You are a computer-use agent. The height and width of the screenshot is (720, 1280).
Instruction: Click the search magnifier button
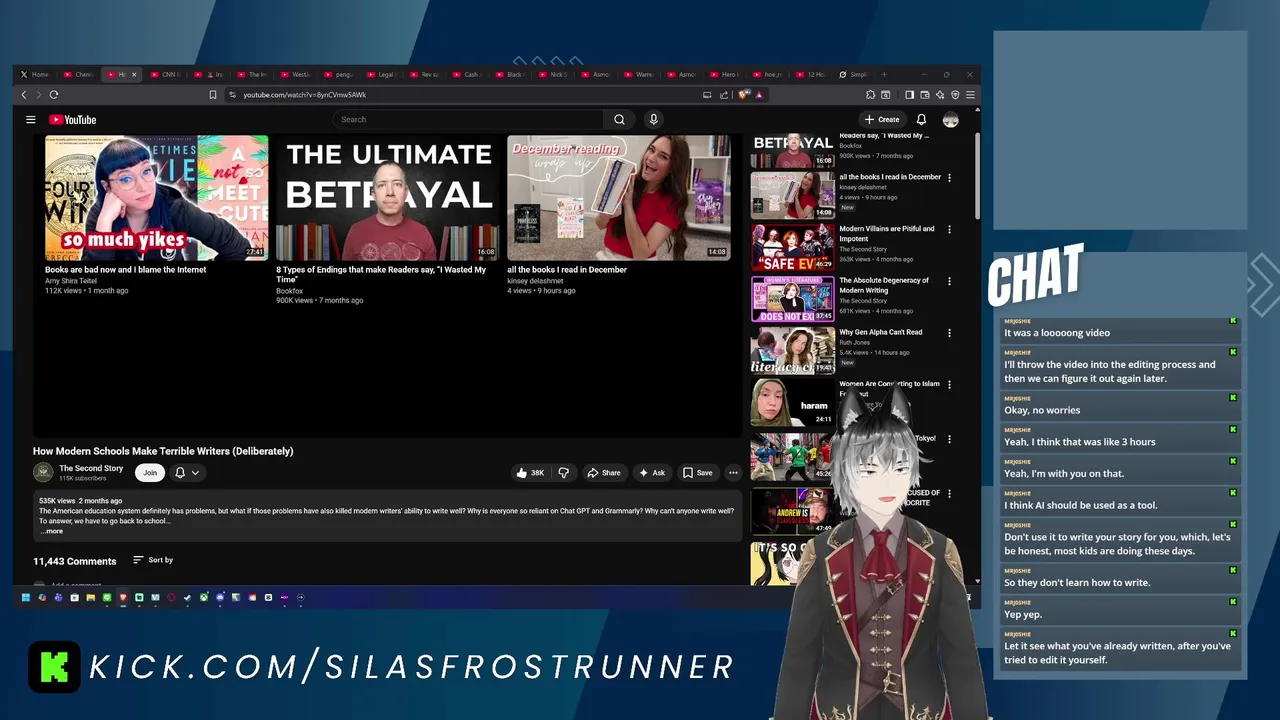[619, 119]
